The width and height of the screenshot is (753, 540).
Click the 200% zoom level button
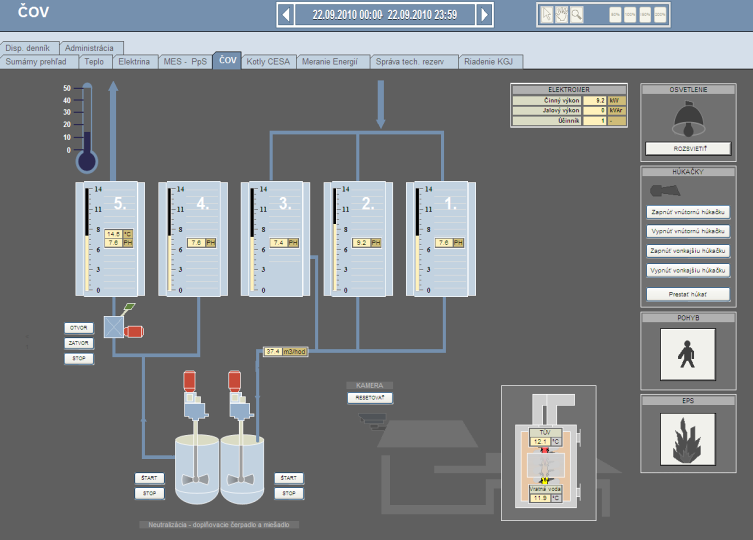pos(660,14)
